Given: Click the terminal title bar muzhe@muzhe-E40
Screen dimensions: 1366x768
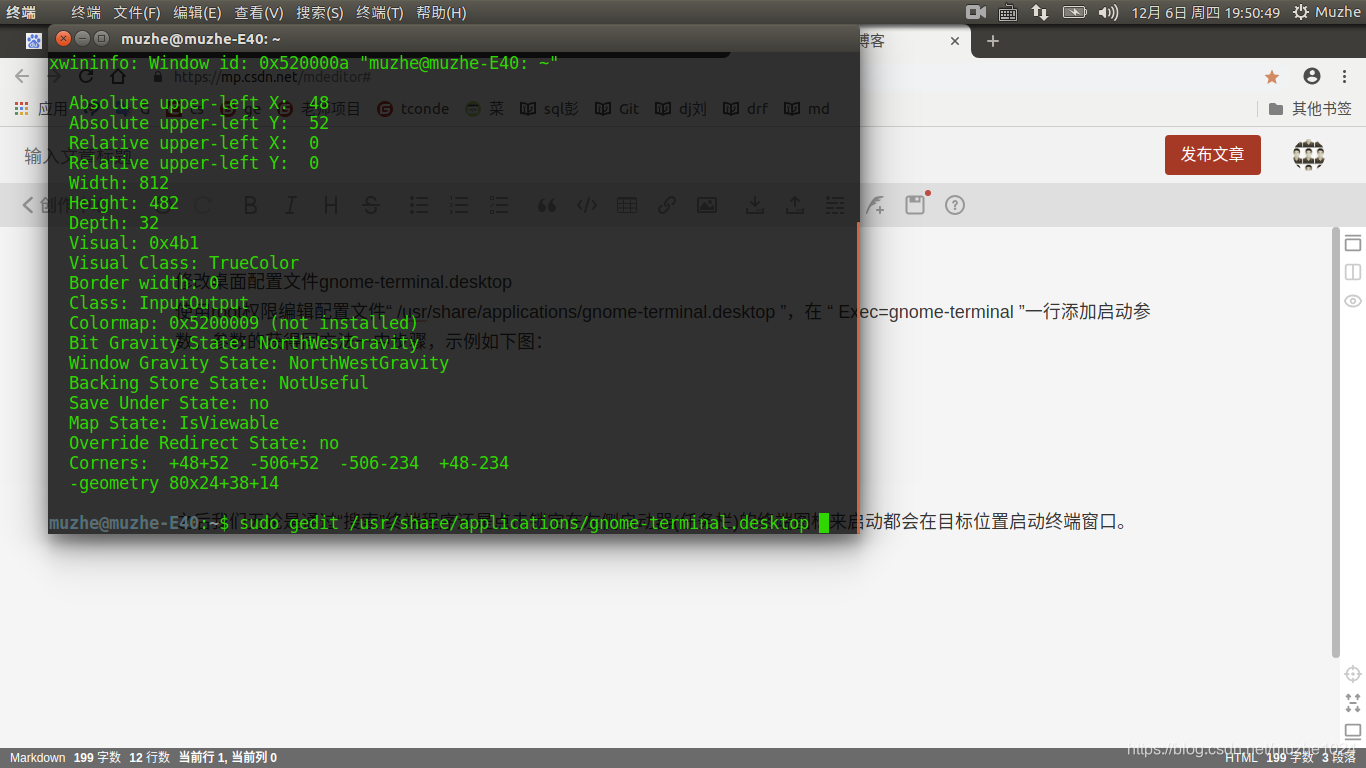Looking at the screenshot, I should 454,39.
